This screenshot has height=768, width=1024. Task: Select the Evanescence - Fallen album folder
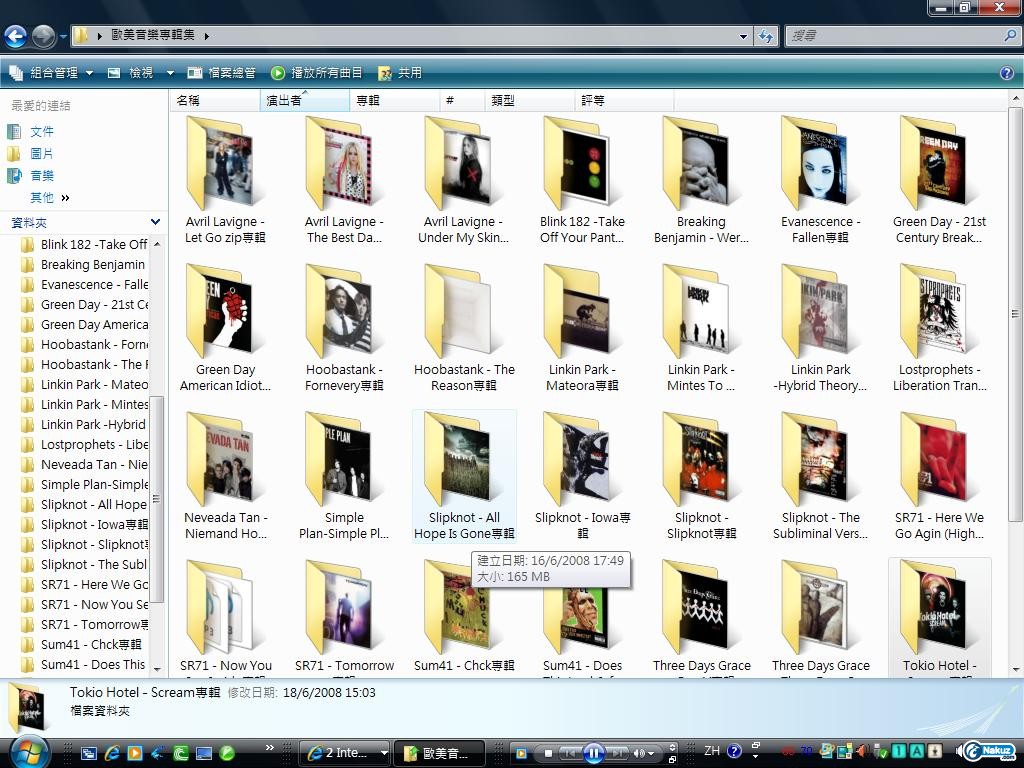819,180
